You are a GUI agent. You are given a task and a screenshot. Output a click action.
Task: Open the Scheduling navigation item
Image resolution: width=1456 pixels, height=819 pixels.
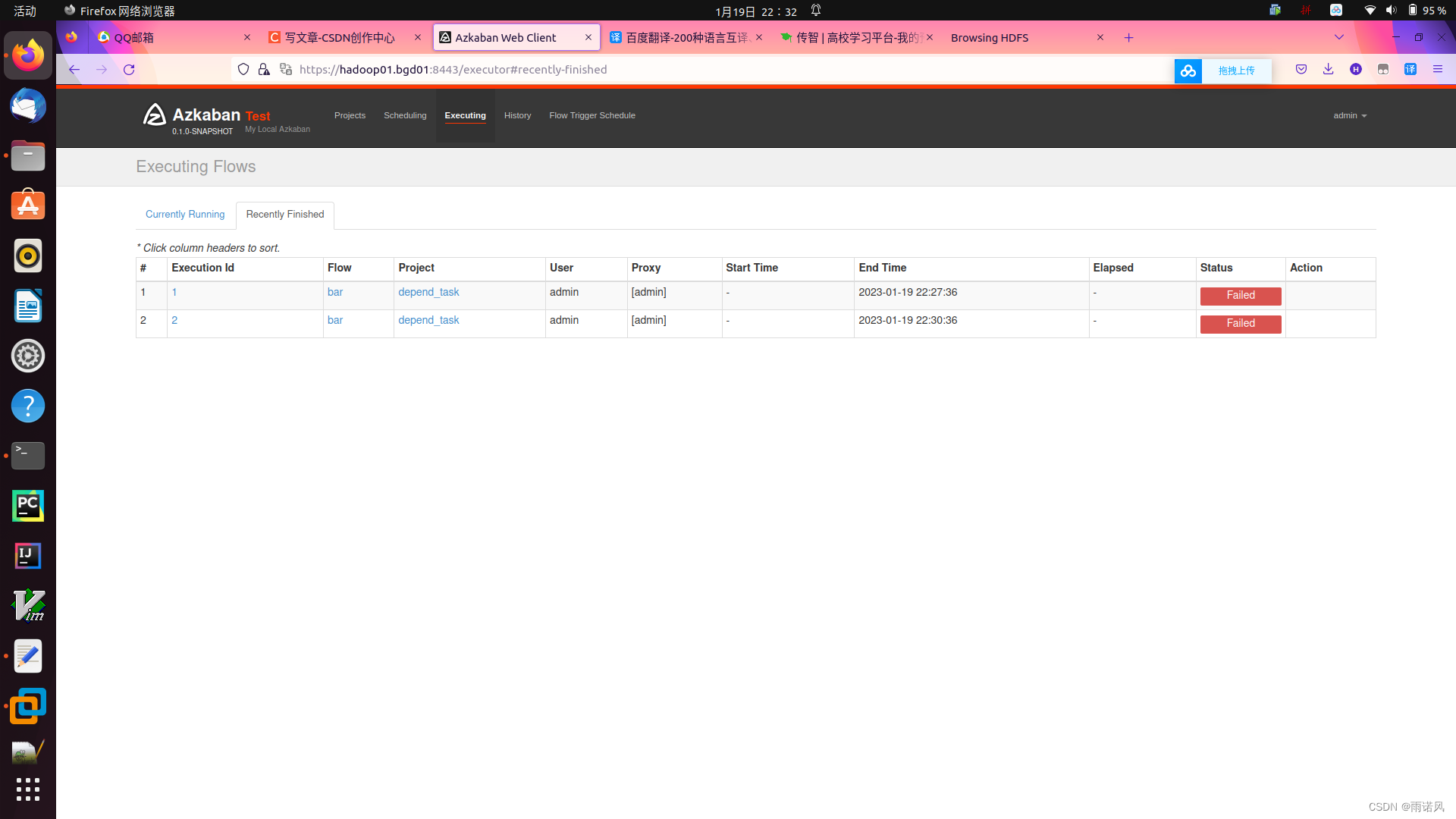click(405, 116)
